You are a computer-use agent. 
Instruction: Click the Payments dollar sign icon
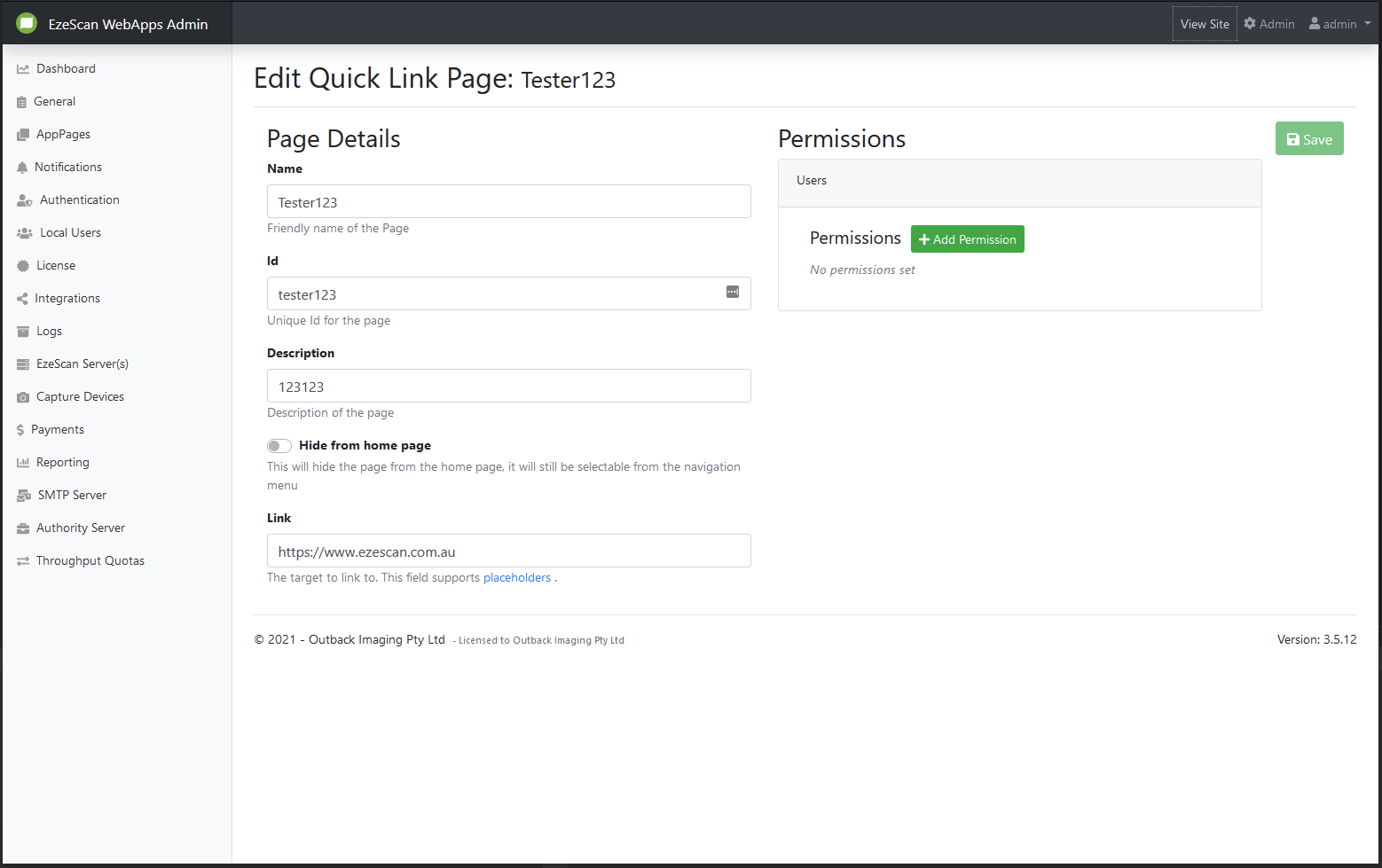tap(20, 430)
